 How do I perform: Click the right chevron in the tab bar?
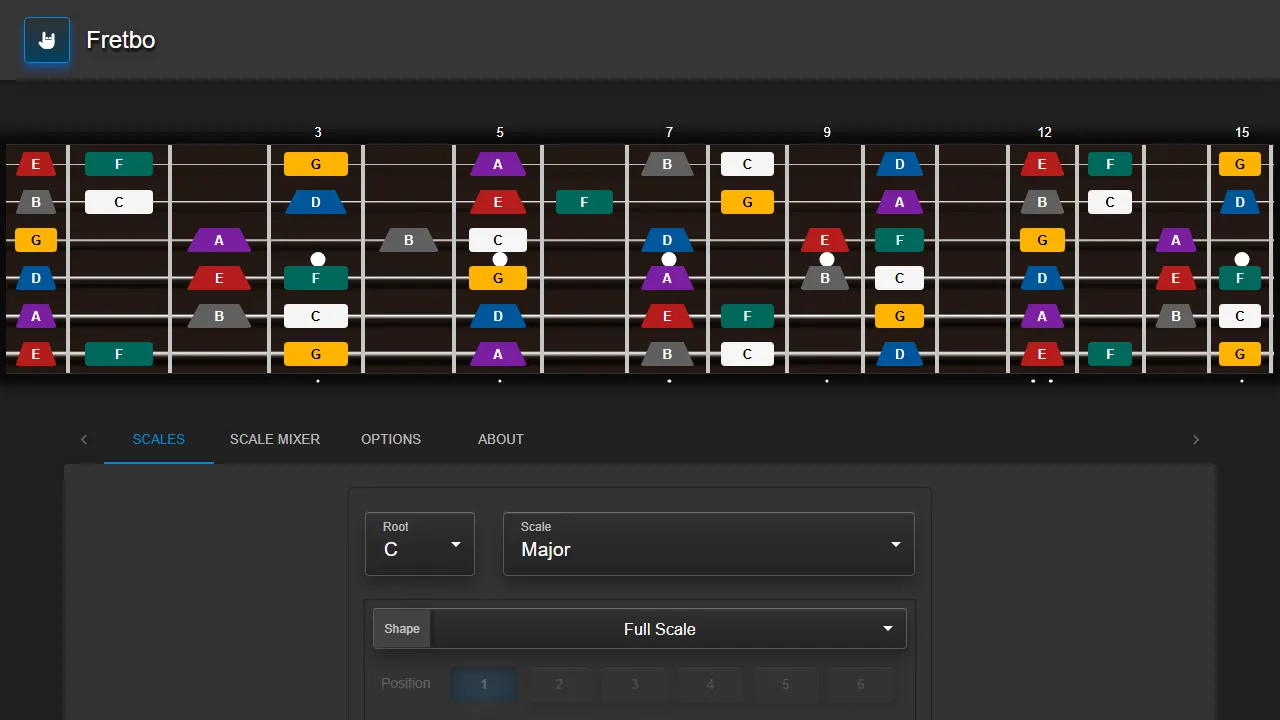click(x=1196, y=439)
